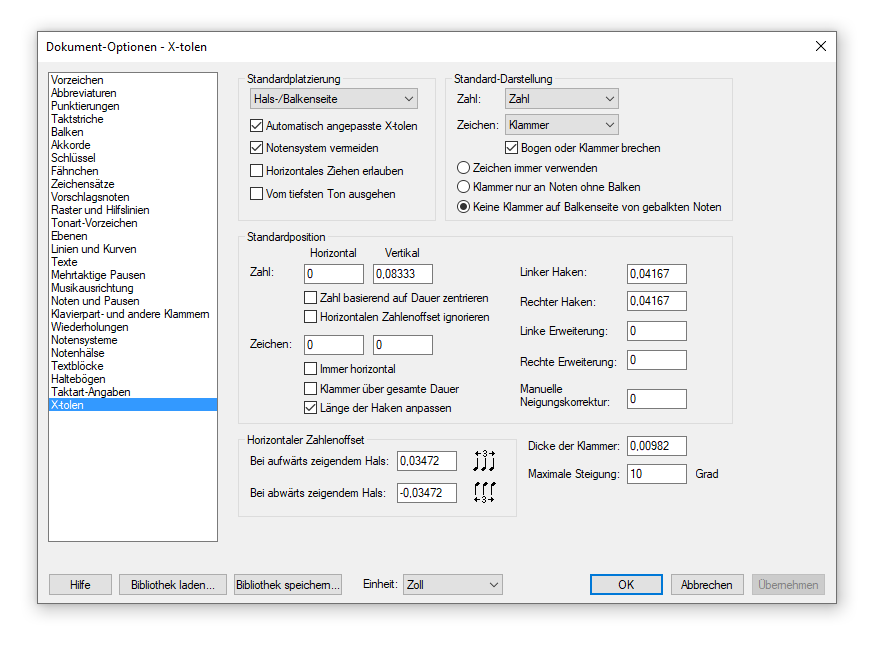Check Immer horizontal option
879x648 pixels.
point(310,368)
